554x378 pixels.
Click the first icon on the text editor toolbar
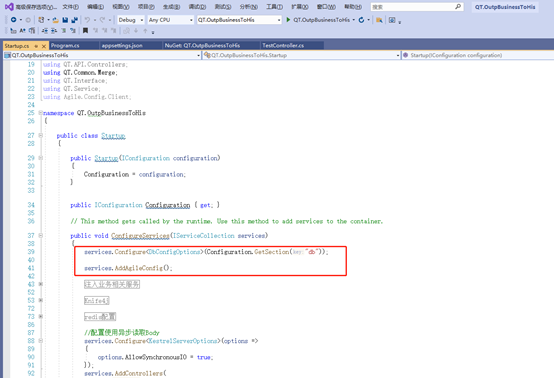13,31
